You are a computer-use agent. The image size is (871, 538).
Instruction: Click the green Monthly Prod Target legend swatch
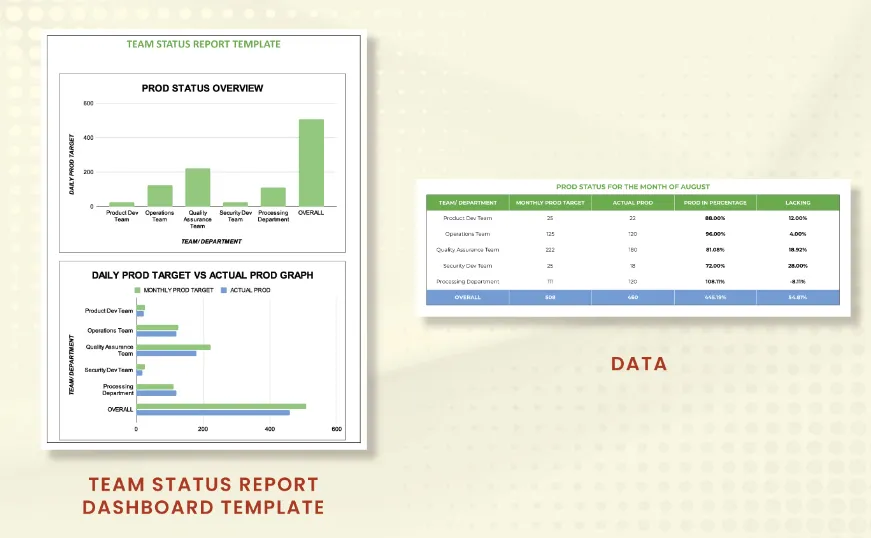click(137, 290)
